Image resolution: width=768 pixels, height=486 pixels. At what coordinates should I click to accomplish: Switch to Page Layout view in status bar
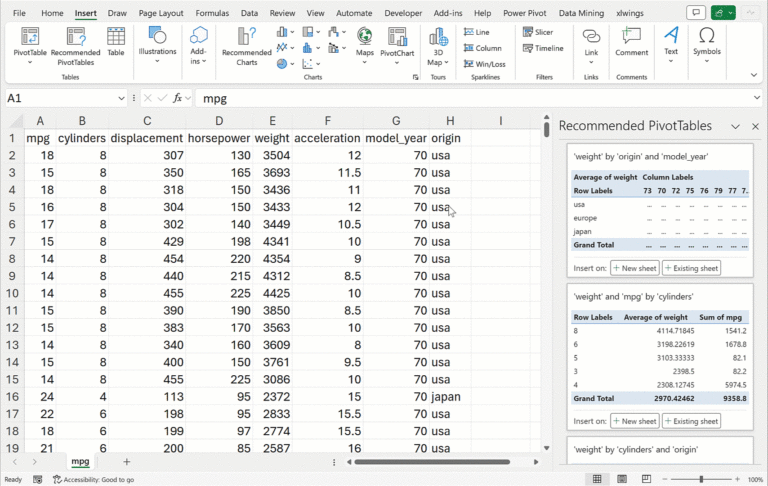(623, 479)
